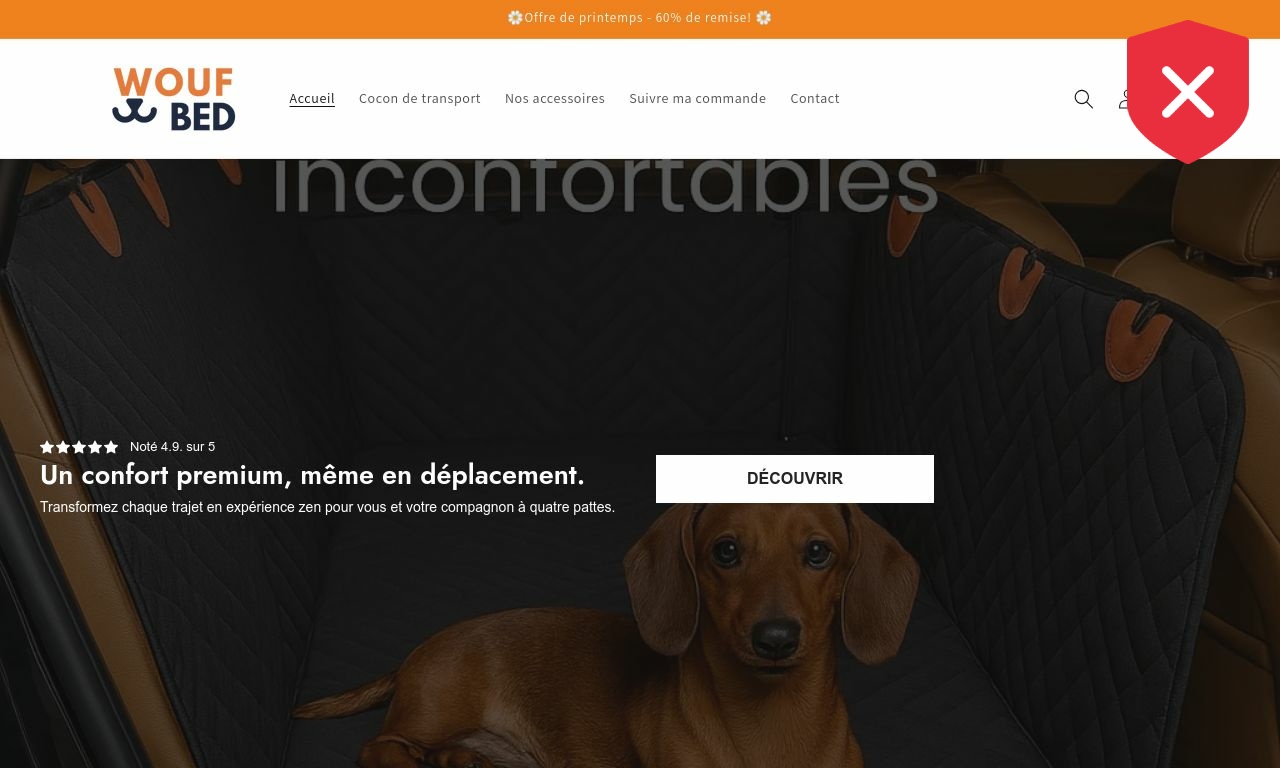Click the 'Un confort premium' headline
This screenshot has width=1280, height=768.
pyautogui.click(x=312, y=475)
